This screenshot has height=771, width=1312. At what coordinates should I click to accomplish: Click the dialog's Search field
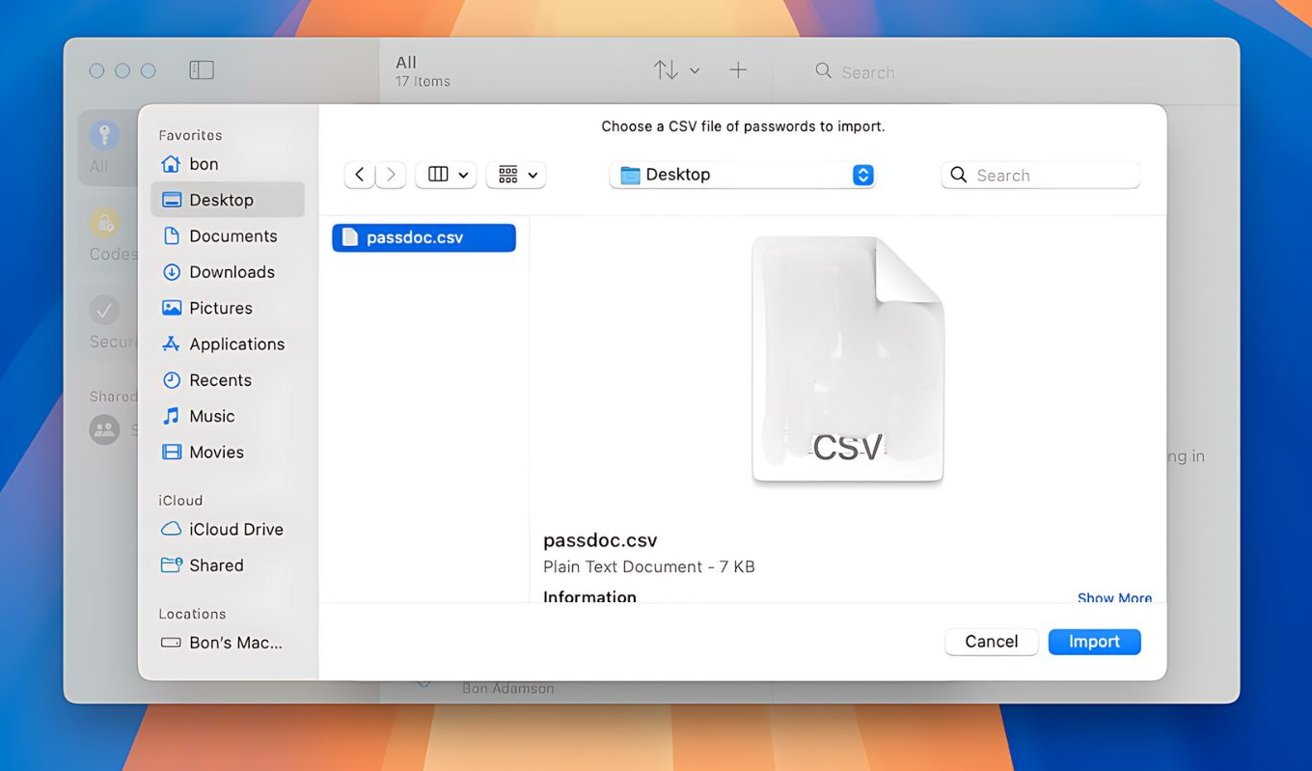(x=1040, y=174)
